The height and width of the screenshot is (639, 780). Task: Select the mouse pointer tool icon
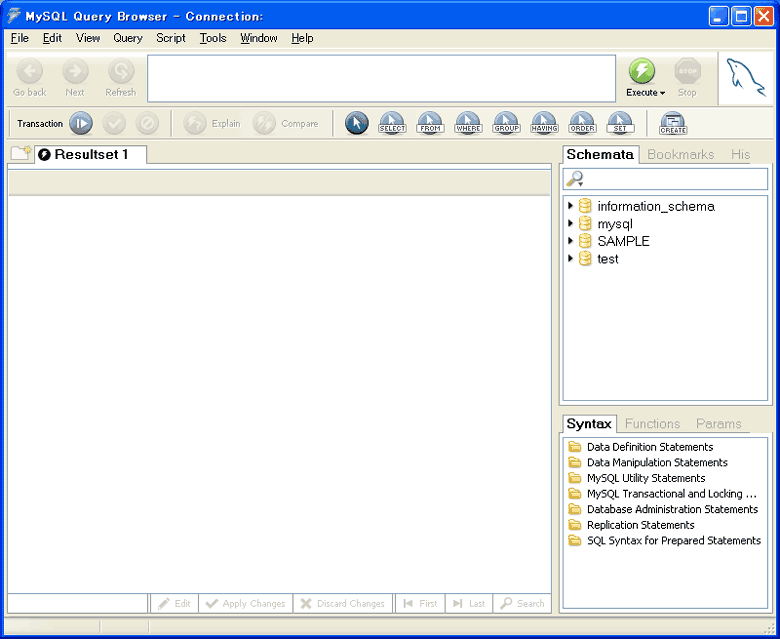pyautogui.click(x=356, y=123)
